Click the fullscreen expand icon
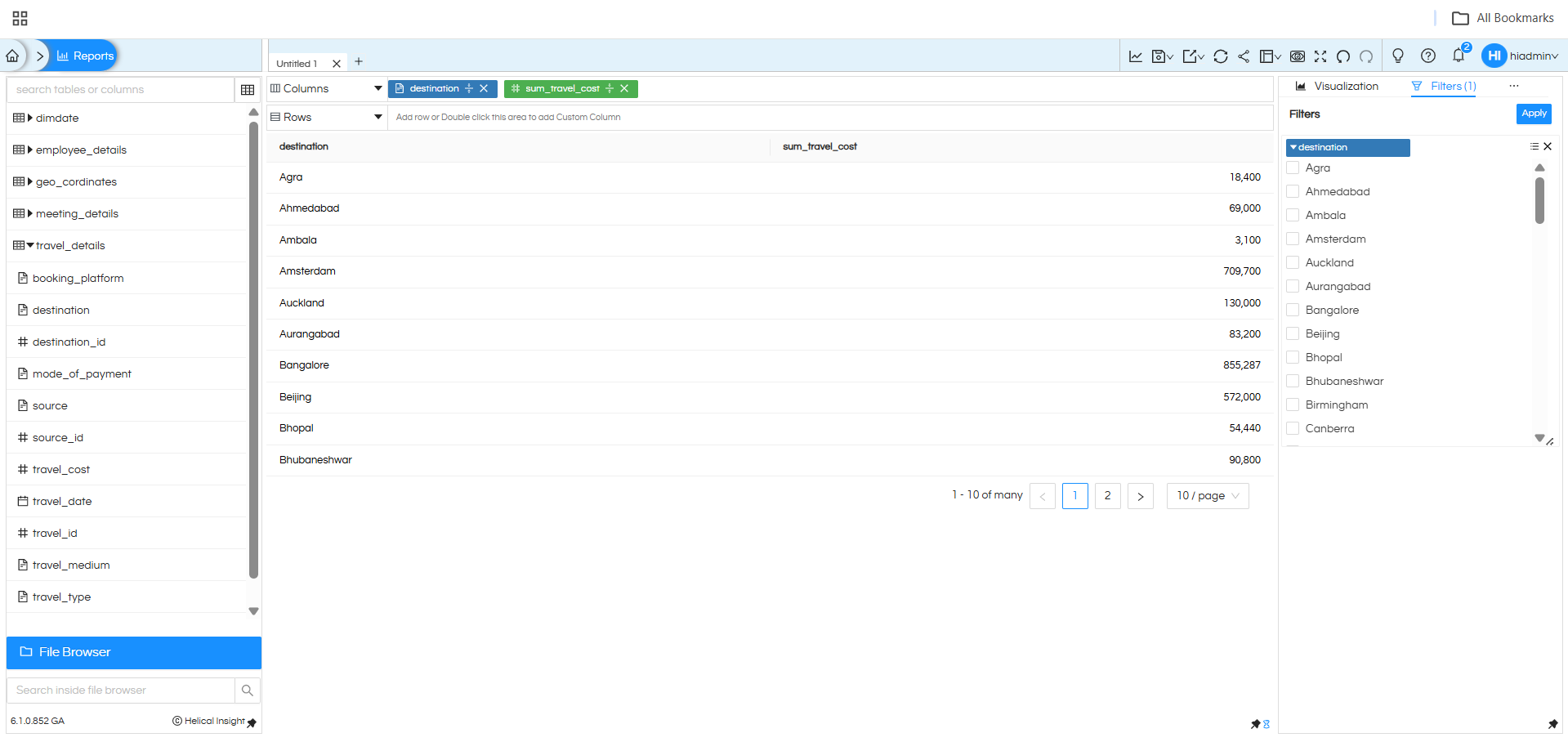This screenshot has width=1568, height=742. click(x=1320, y=56)
